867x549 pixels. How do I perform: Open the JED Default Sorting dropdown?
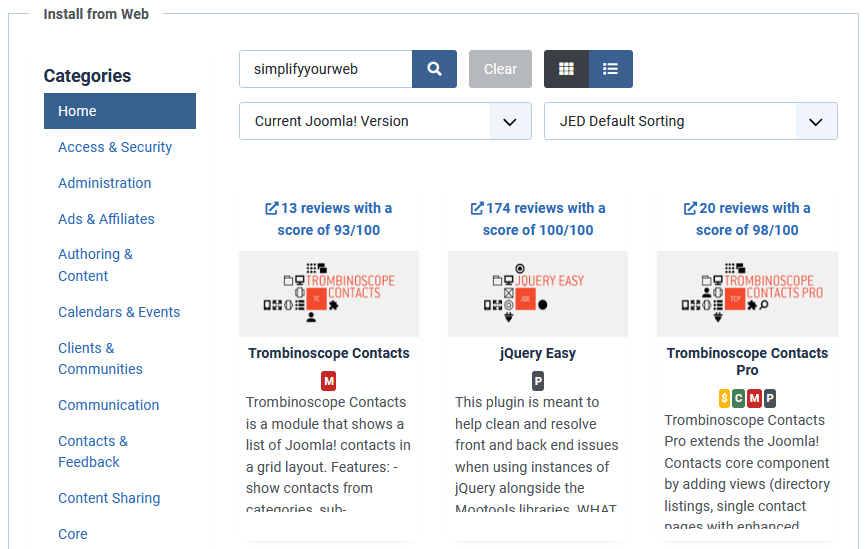(x=690, y=121)
